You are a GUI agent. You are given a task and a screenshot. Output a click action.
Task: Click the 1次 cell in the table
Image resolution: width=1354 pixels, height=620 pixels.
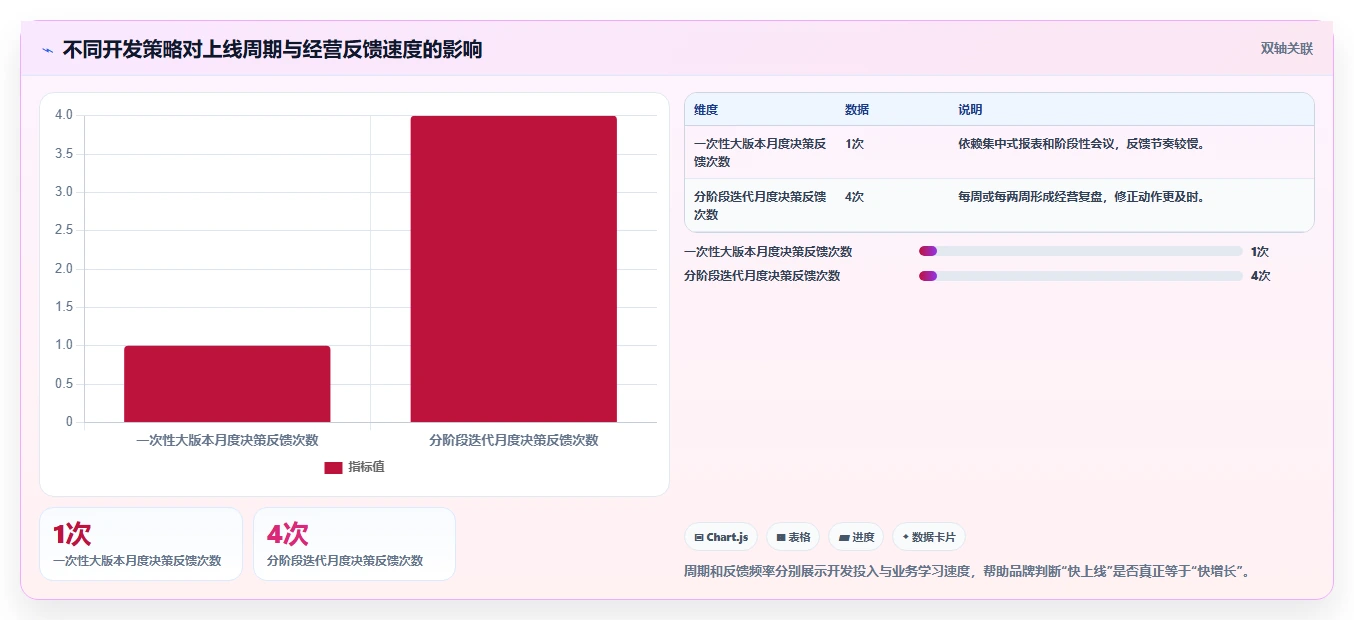click(855, 144)
